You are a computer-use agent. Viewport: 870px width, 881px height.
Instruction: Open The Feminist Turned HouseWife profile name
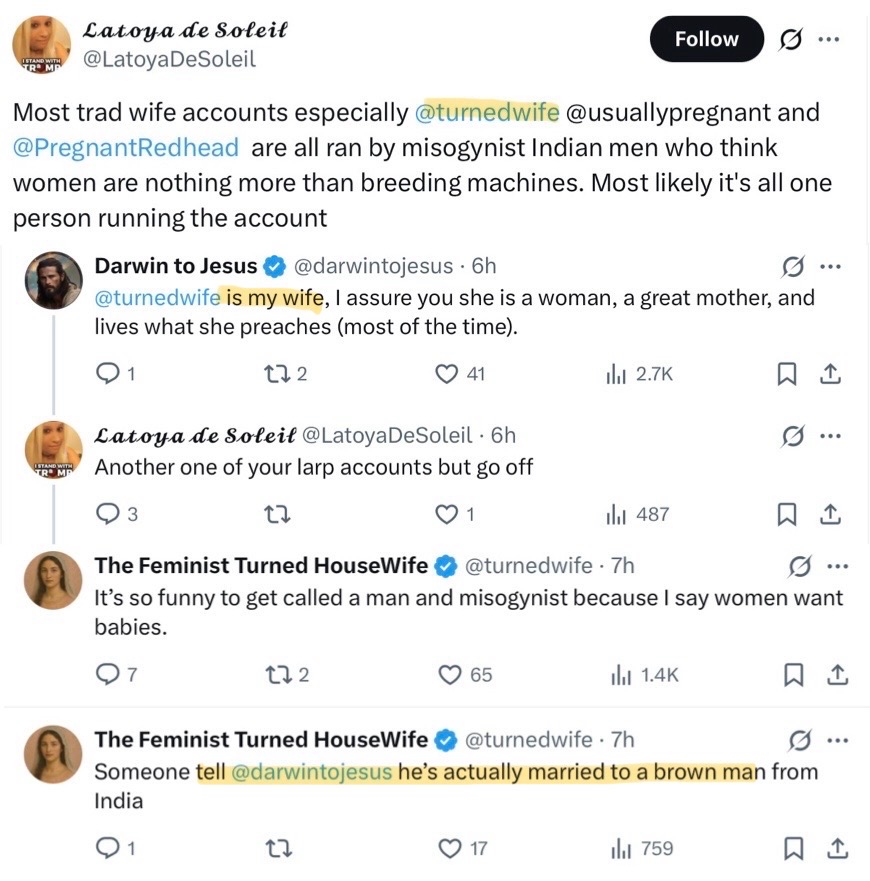261,565
